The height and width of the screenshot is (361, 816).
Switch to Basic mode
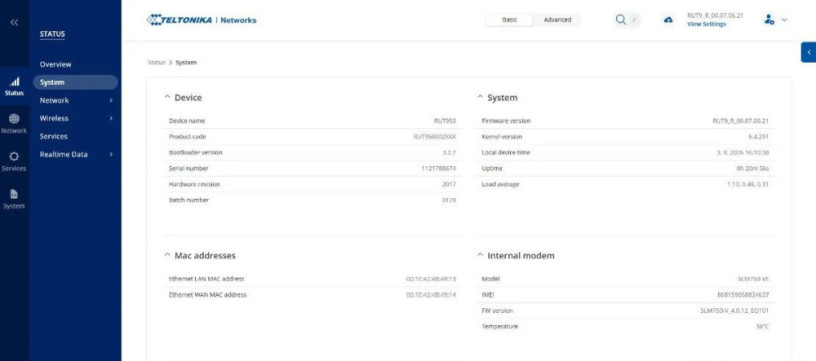(x=509, y=20)
